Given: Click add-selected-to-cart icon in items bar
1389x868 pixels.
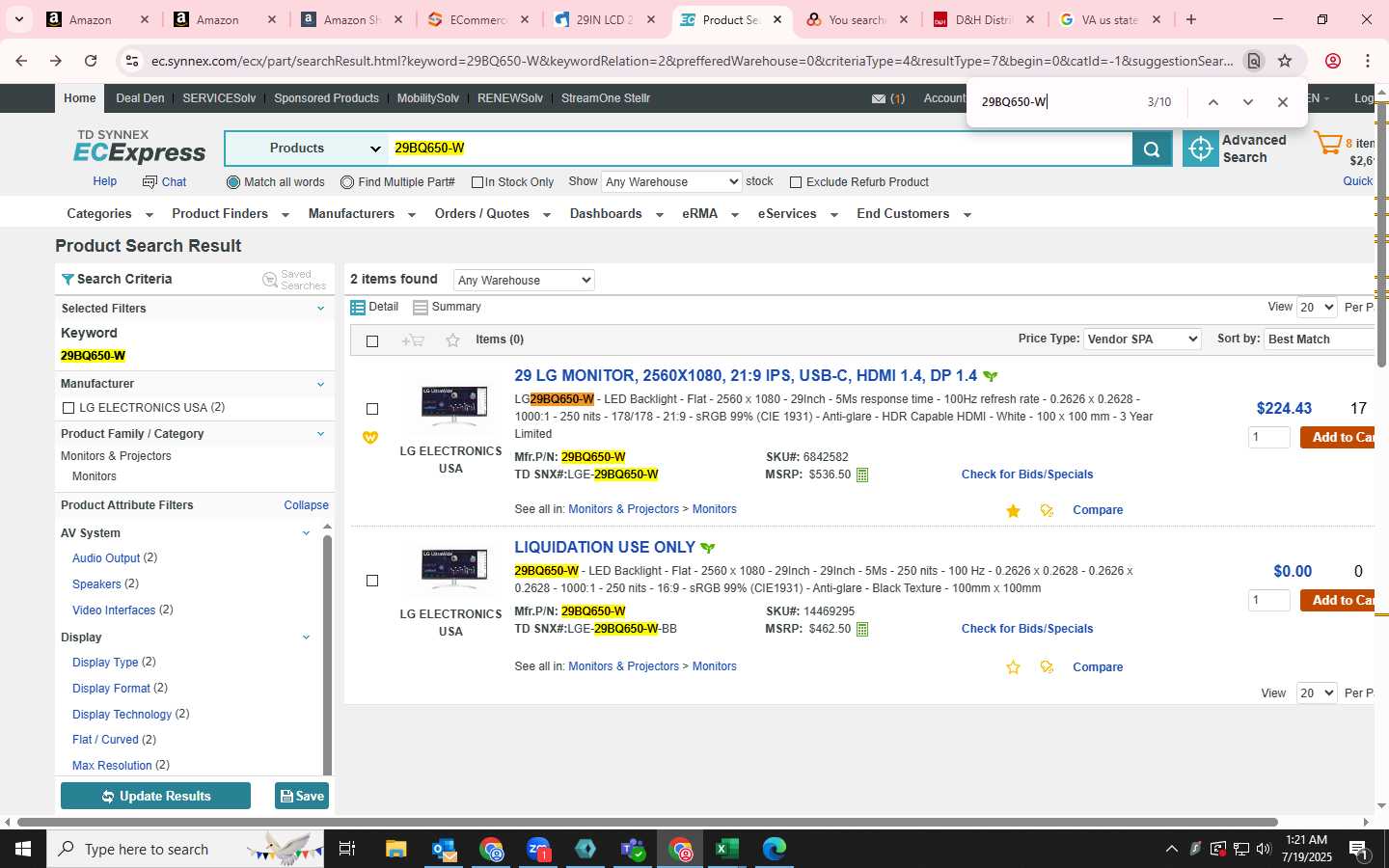Looking at the screenshot, I should (x=413, y=339).
